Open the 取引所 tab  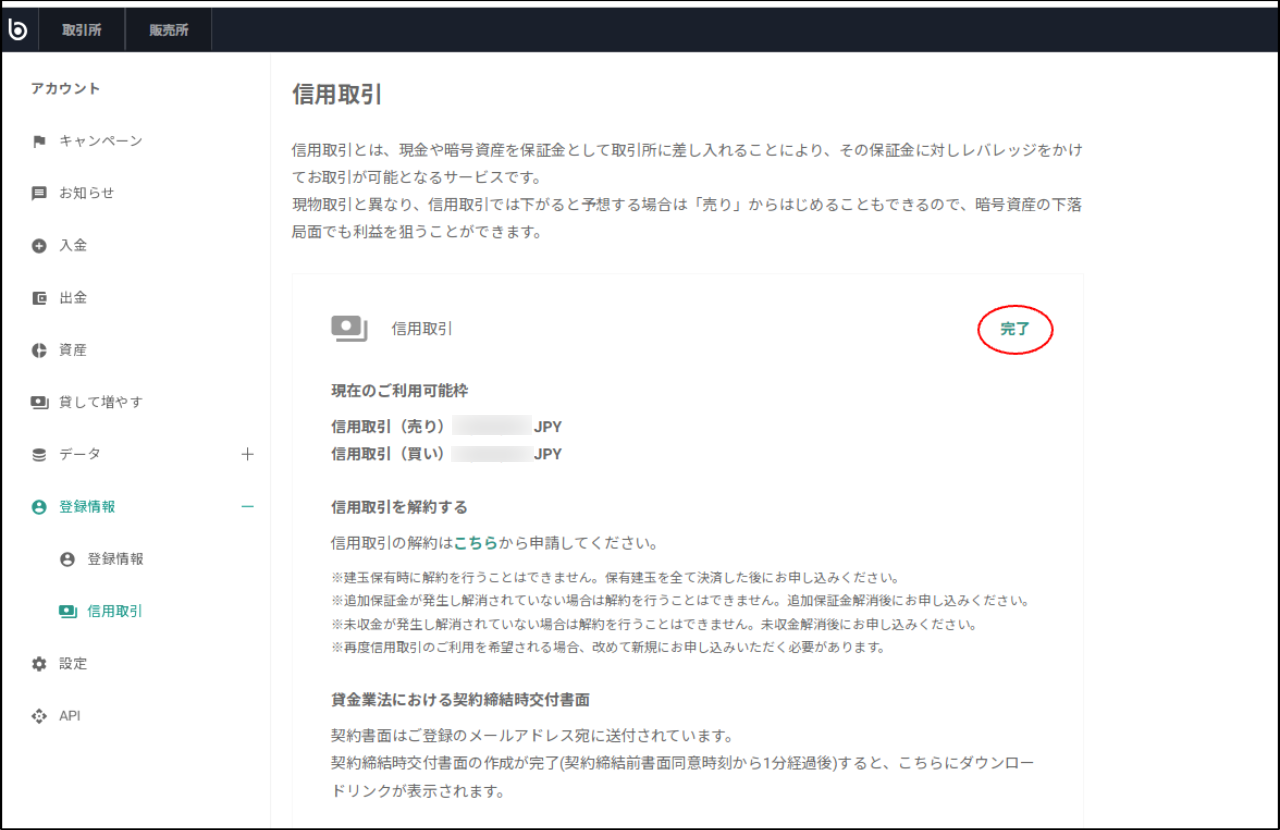coord(81,30)
